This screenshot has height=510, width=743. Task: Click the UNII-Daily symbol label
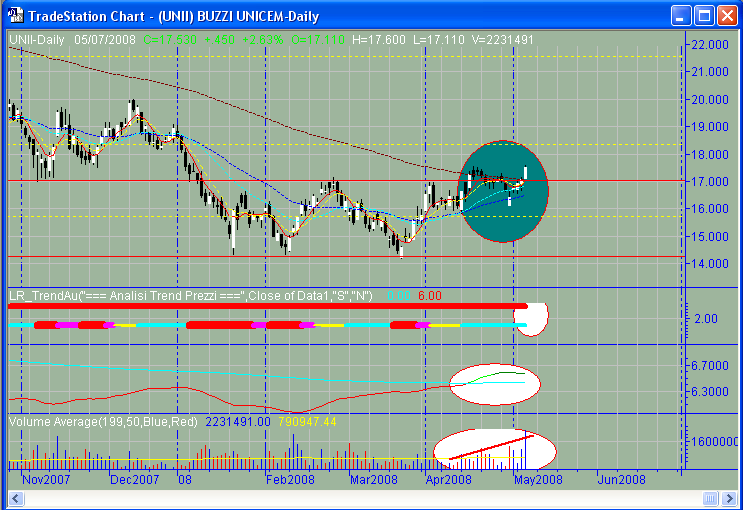(35, 39)
